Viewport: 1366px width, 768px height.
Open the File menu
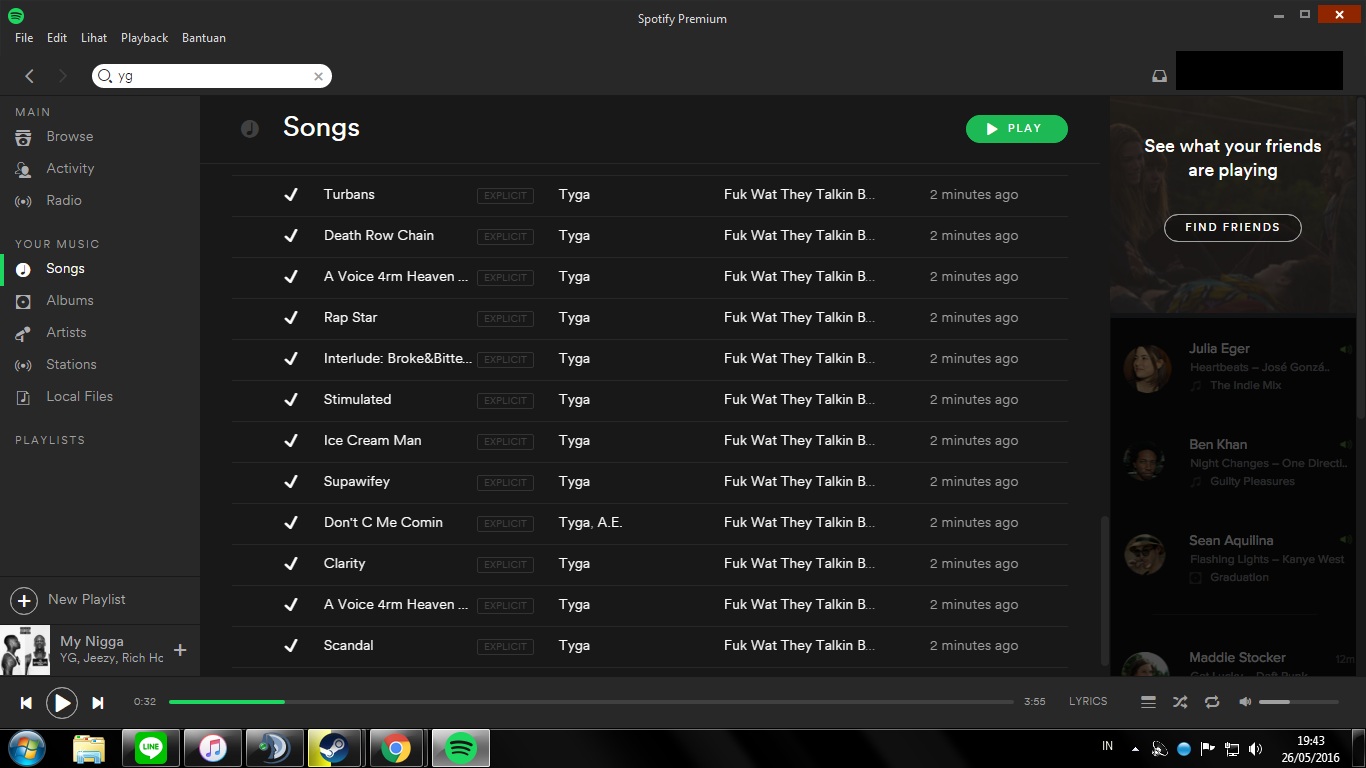tap(24, 38)
